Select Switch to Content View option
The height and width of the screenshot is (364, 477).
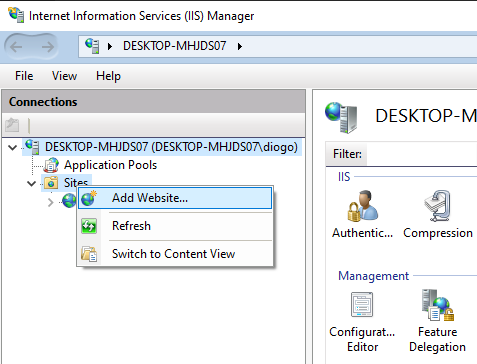tap(175, 254)
